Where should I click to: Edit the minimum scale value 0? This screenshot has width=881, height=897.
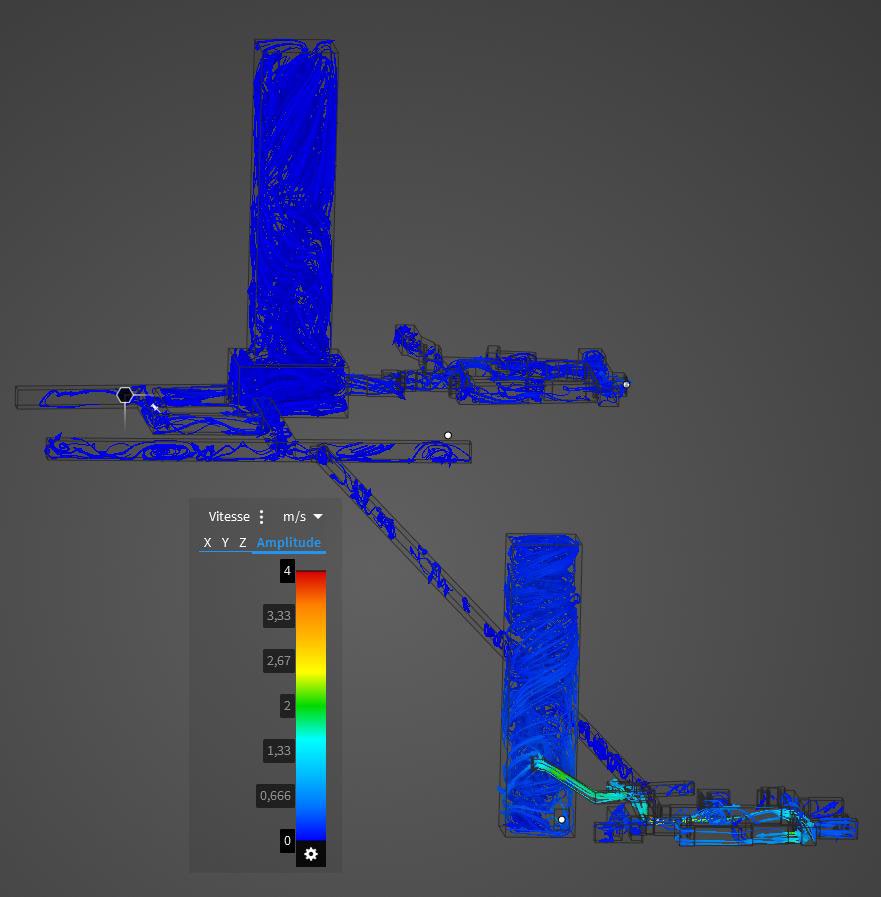tap(287, 840)
